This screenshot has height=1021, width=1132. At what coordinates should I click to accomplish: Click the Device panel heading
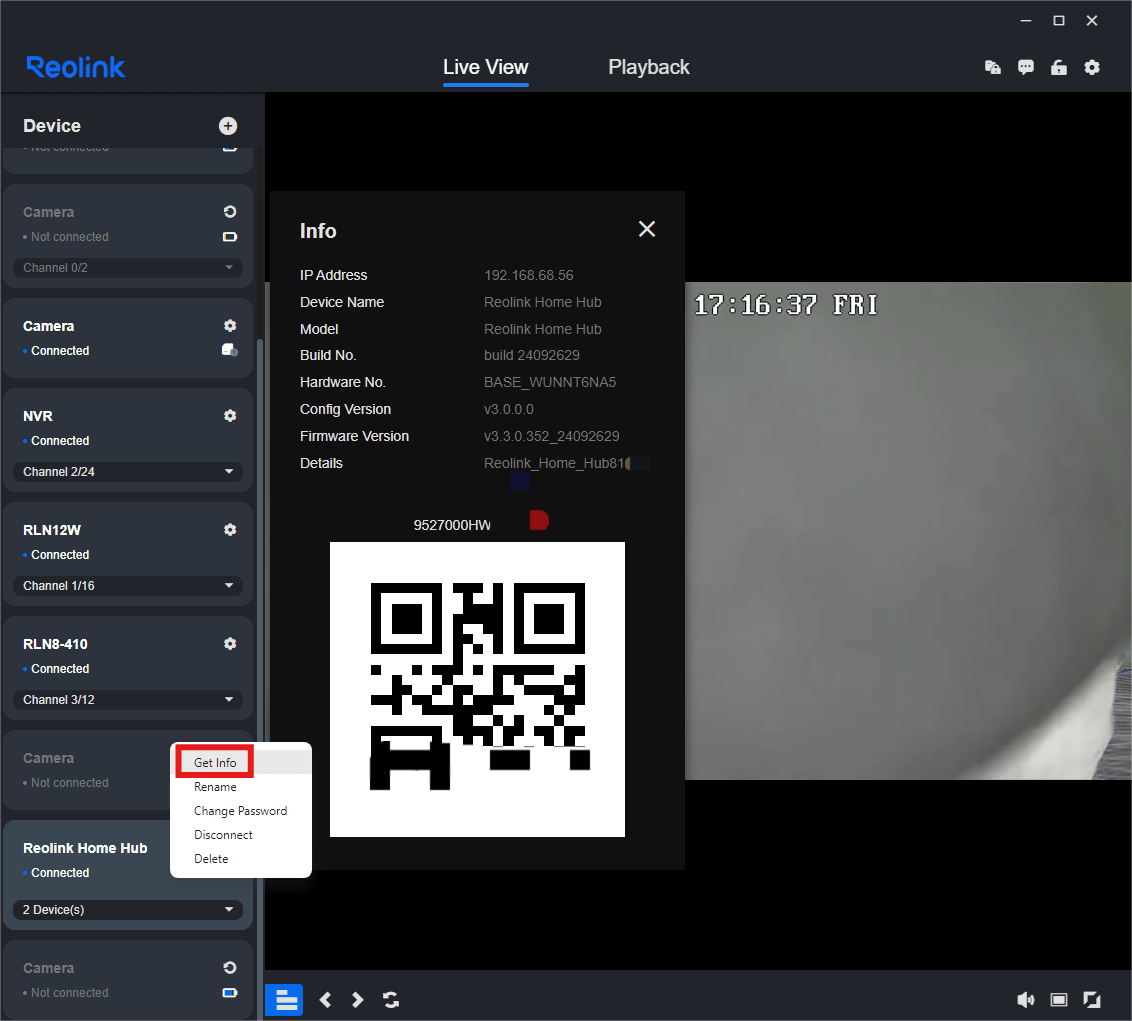pos(52,126)
